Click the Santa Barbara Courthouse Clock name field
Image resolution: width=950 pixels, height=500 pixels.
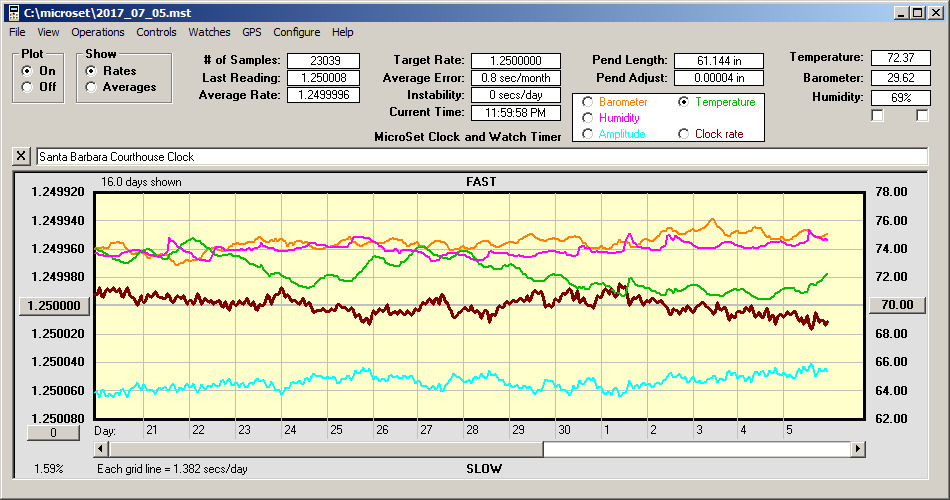[x=480, y=157]
